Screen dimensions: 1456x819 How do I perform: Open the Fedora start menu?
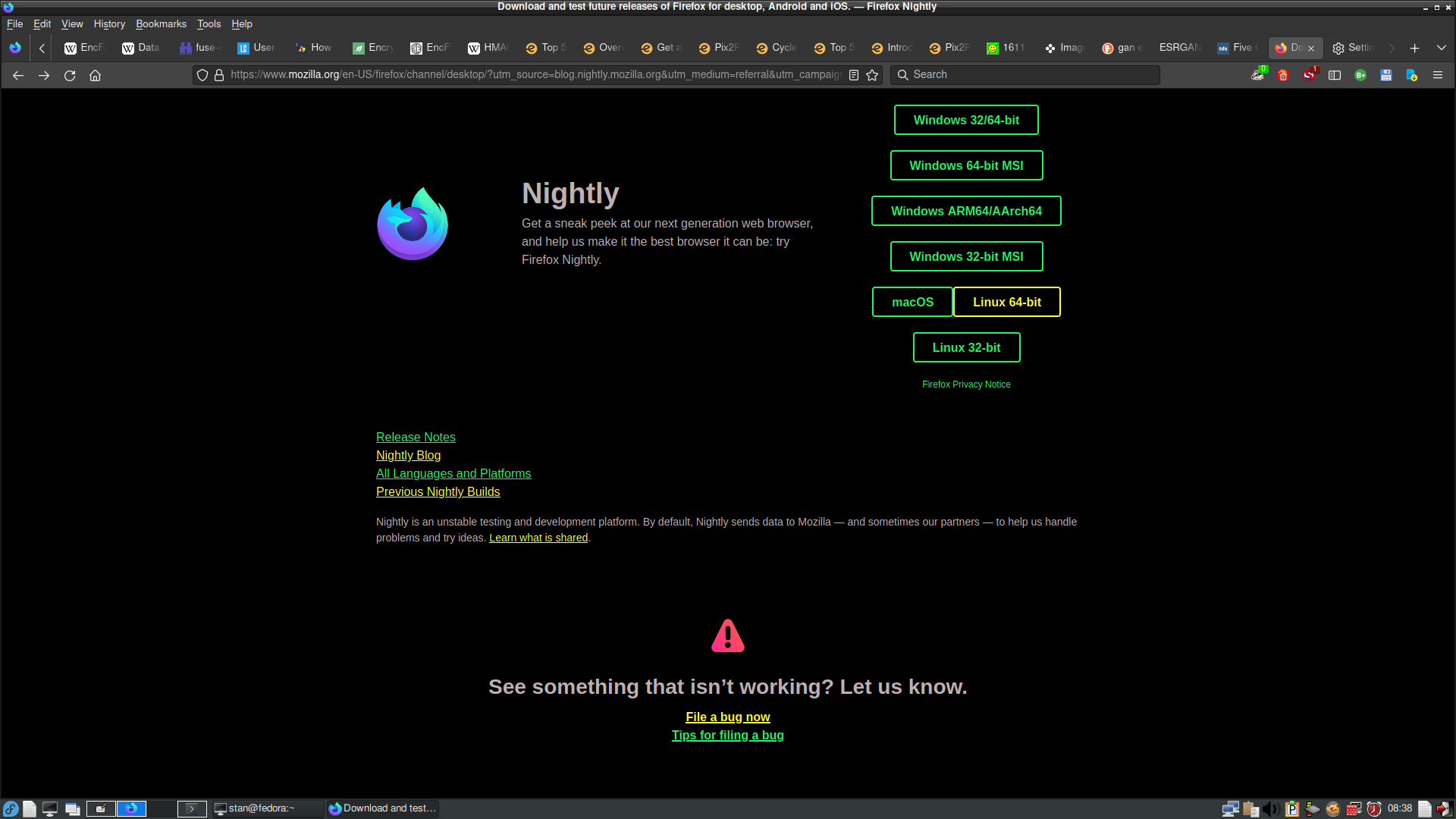(11, 809)
